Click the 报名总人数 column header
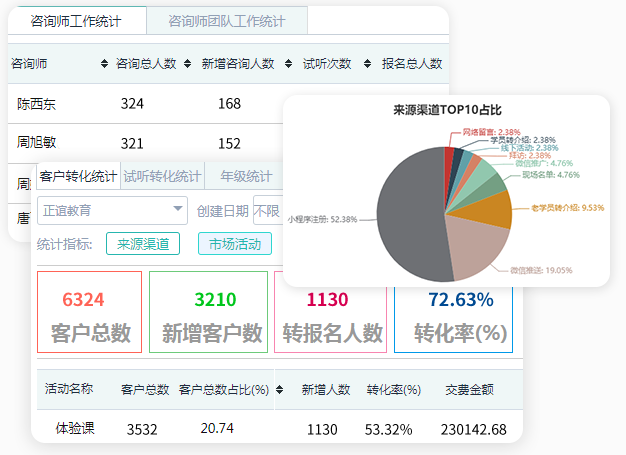 click(412, 63)
